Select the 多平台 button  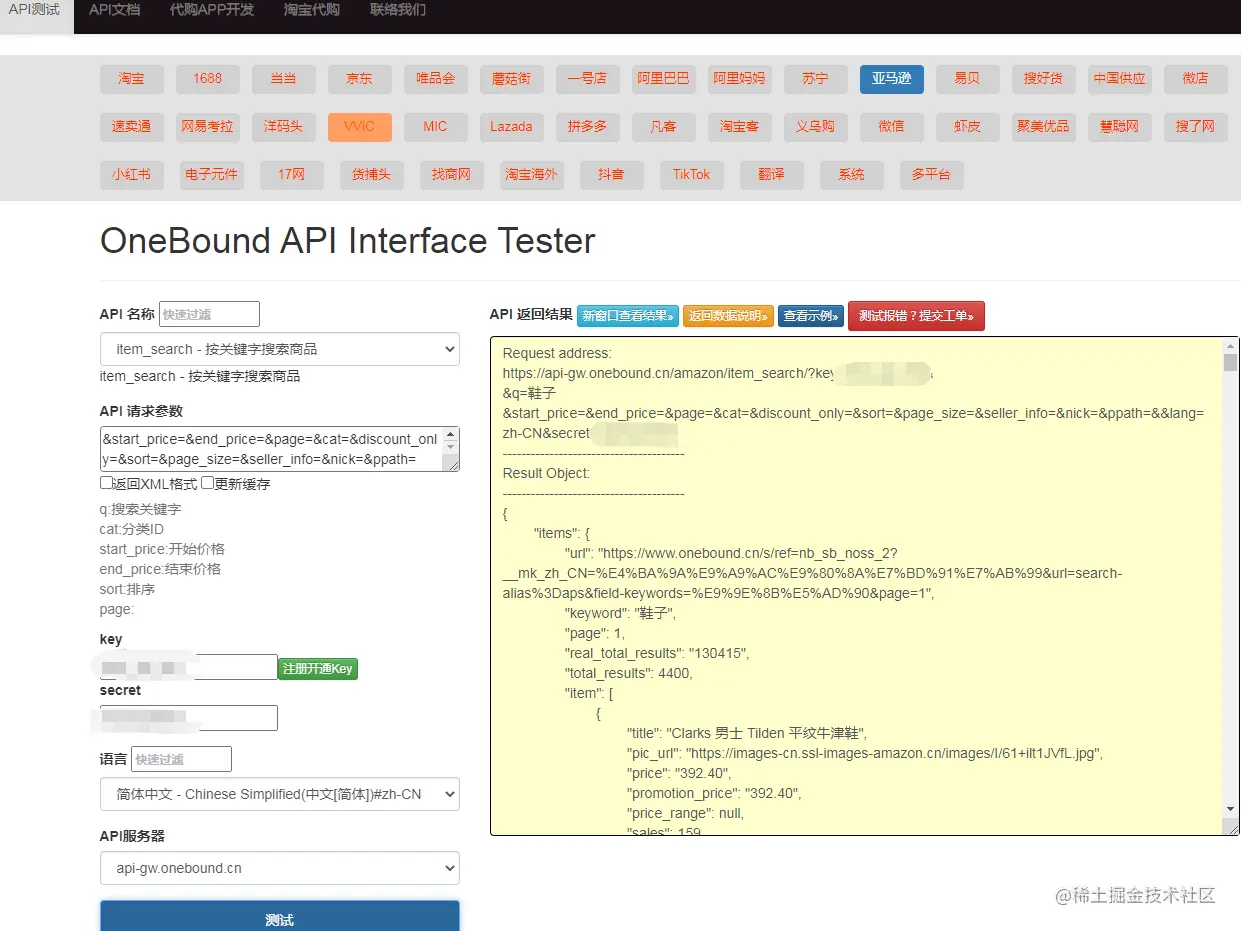932,175
